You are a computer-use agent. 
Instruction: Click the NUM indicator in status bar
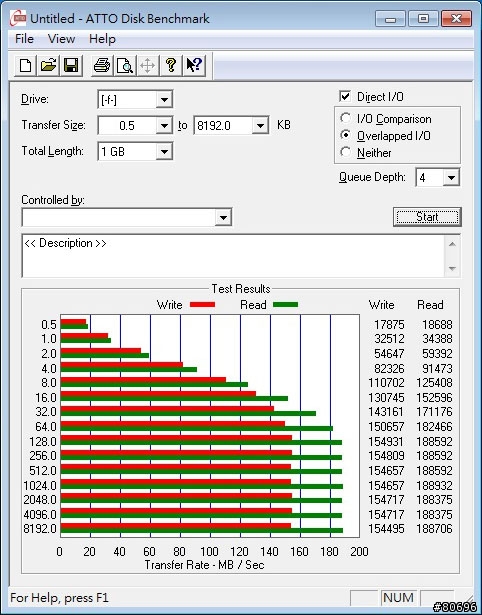click(398, 597)
